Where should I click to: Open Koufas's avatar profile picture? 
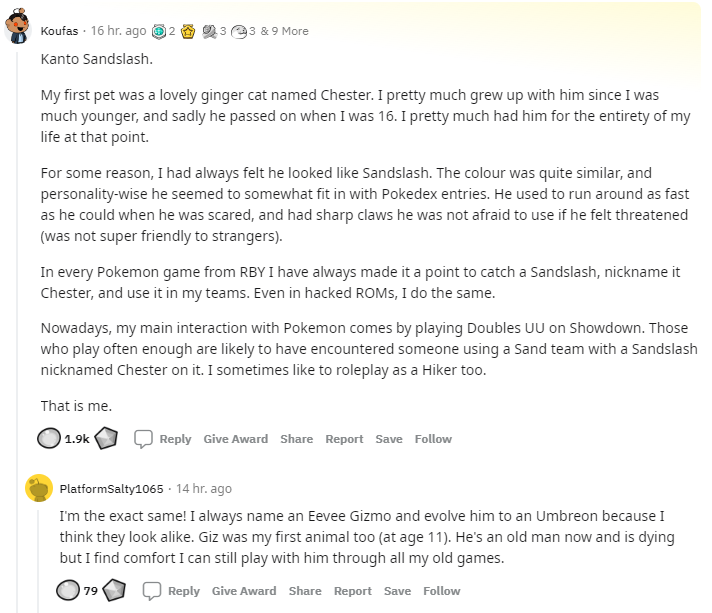pyautogui.click(x=18, y=26)
